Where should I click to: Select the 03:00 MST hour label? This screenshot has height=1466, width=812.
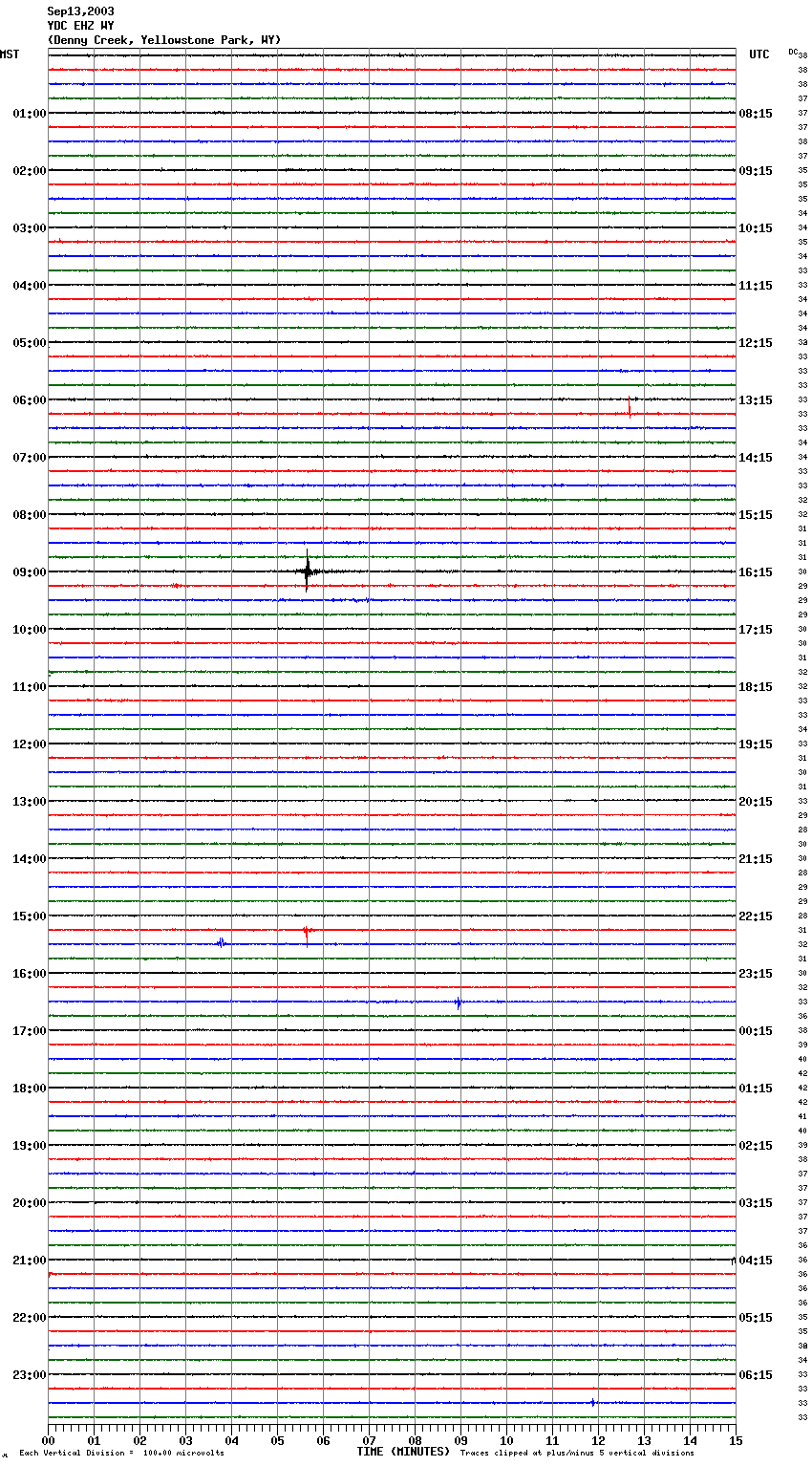pos(29,228)
